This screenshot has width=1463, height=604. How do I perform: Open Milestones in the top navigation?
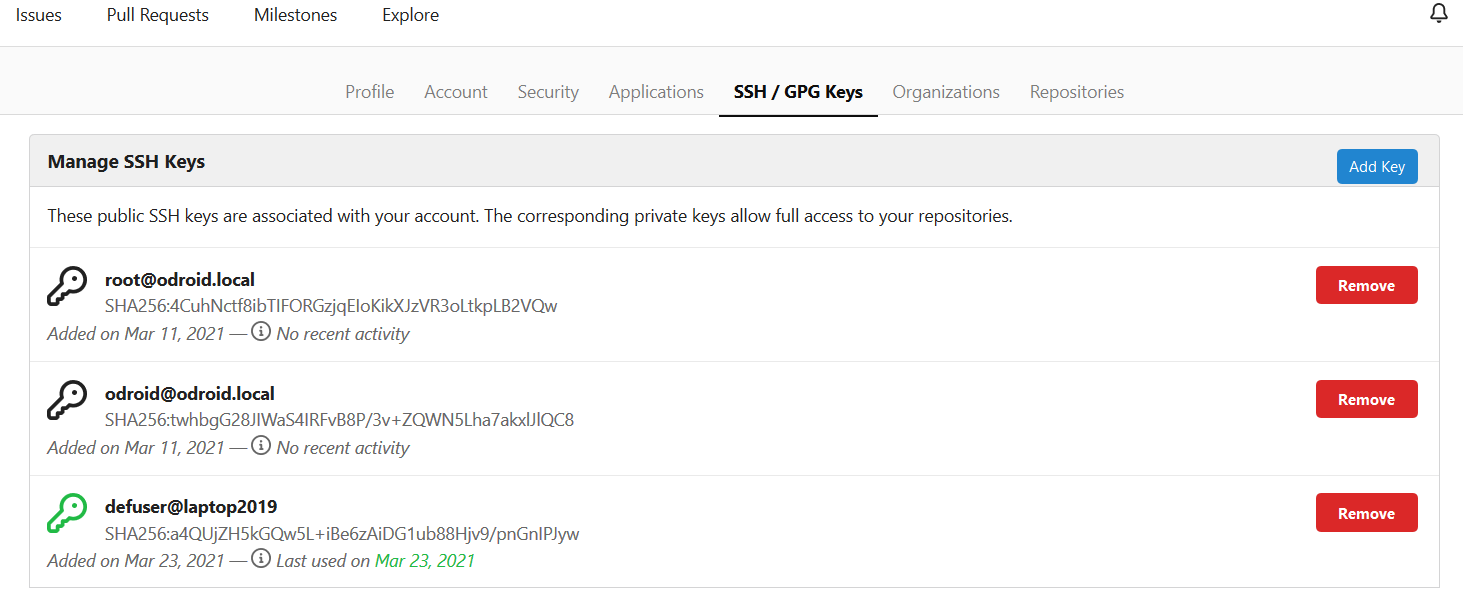(x=295, y=15)
